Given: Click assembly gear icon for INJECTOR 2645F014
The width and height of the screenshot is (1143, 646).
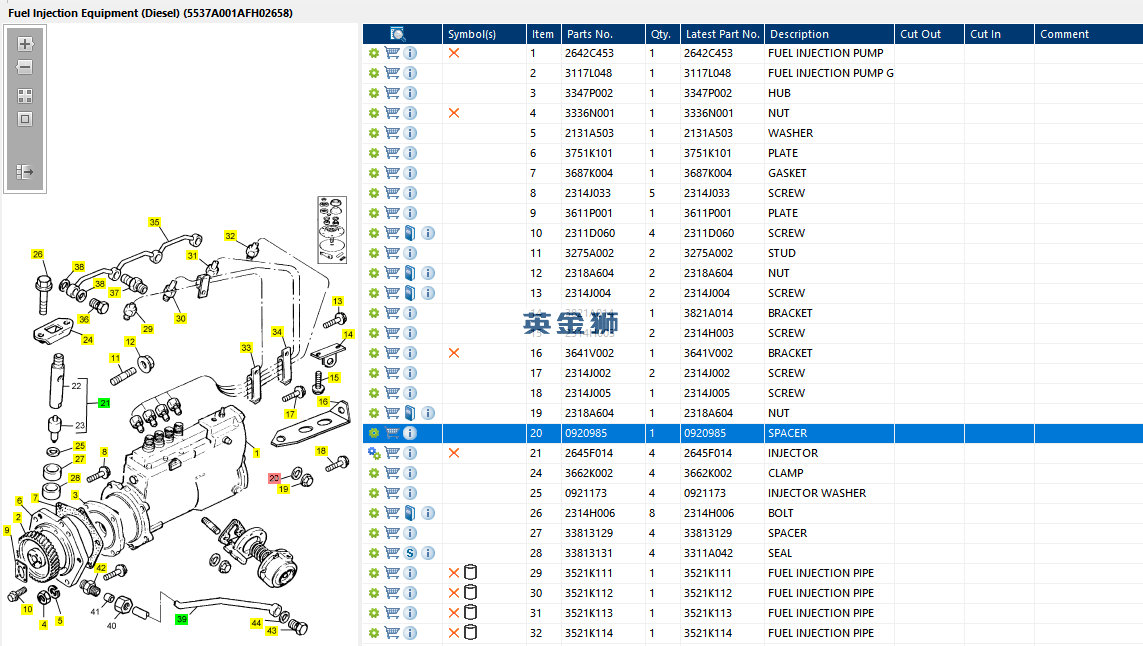Looking at the screenshot, I should tap(374, 453).
